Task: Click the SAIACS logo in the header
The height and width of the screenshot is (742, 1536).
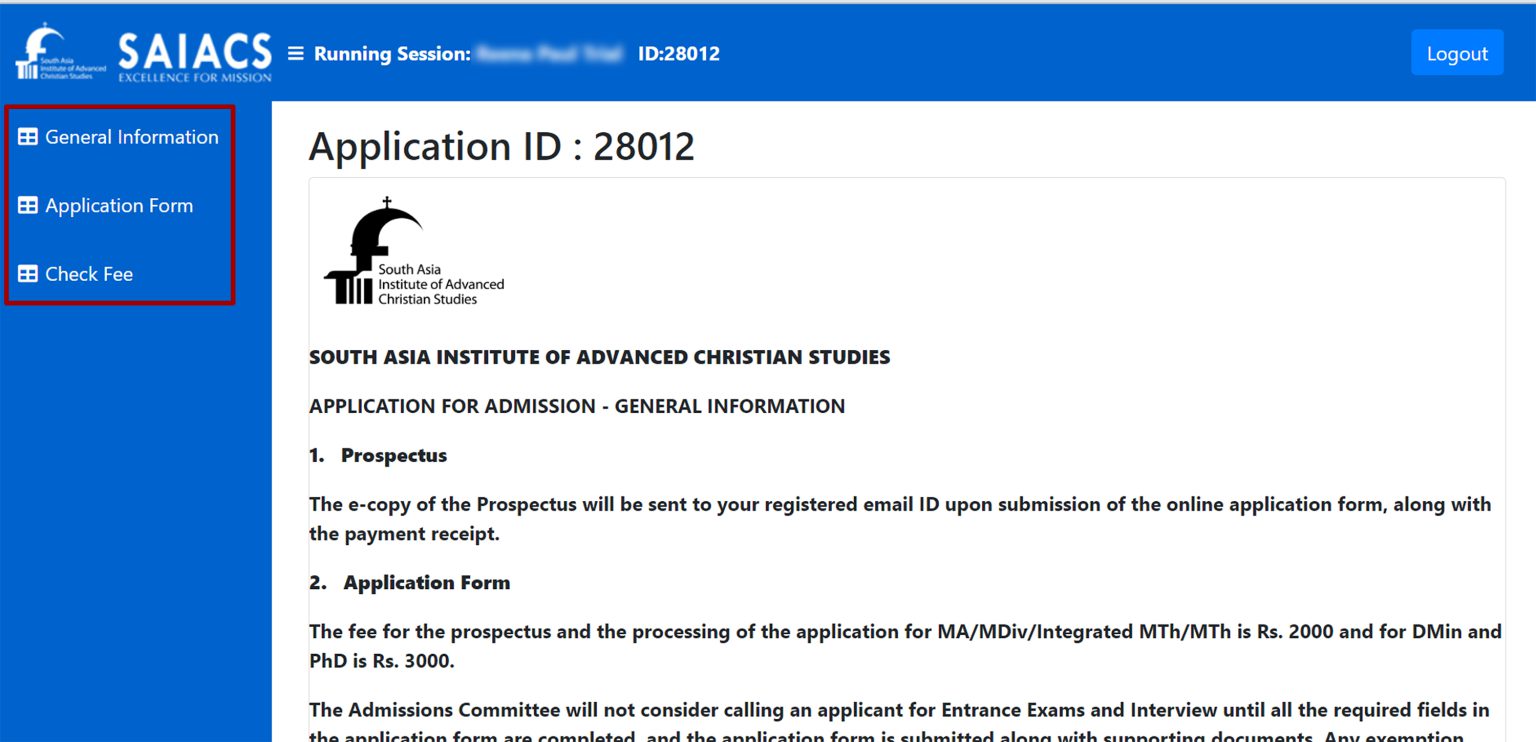Action: coord(44,53)
